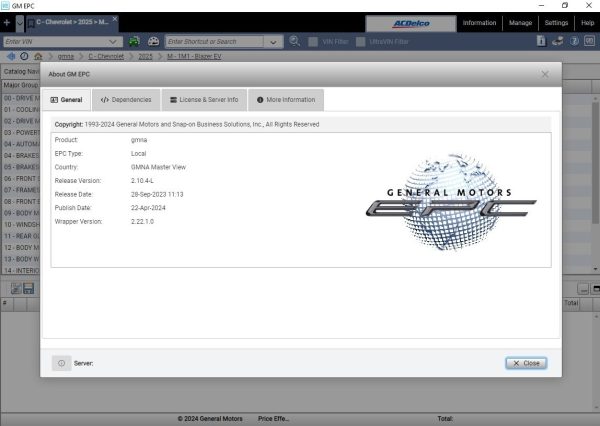Click the ACDelco logo button
The height and width of the screenshot is (426, 600).
point(411,23)
